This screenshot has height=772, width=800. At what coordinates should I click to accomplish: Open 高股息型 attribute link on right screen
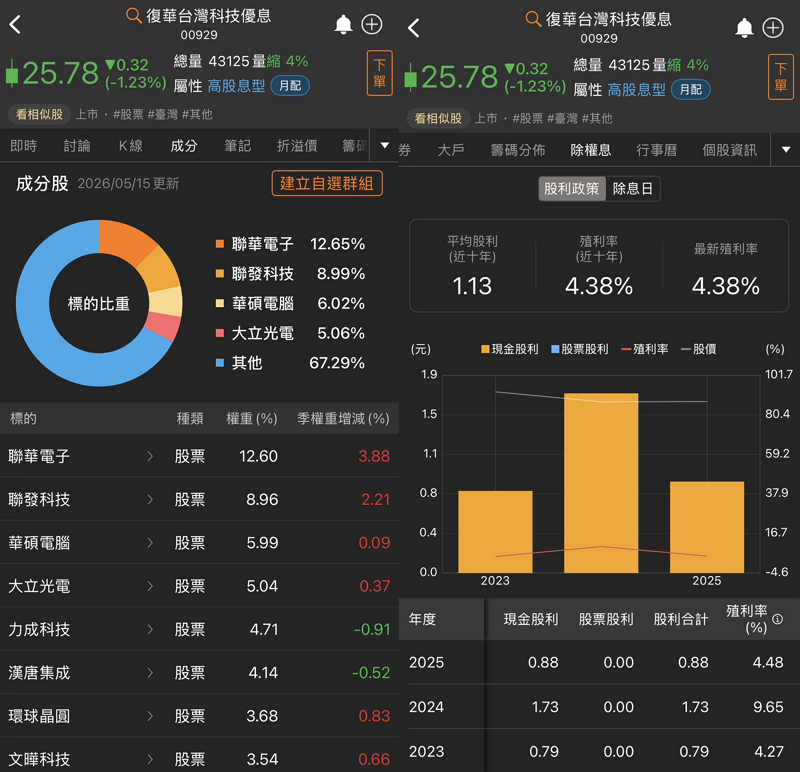tap(636, 90)
